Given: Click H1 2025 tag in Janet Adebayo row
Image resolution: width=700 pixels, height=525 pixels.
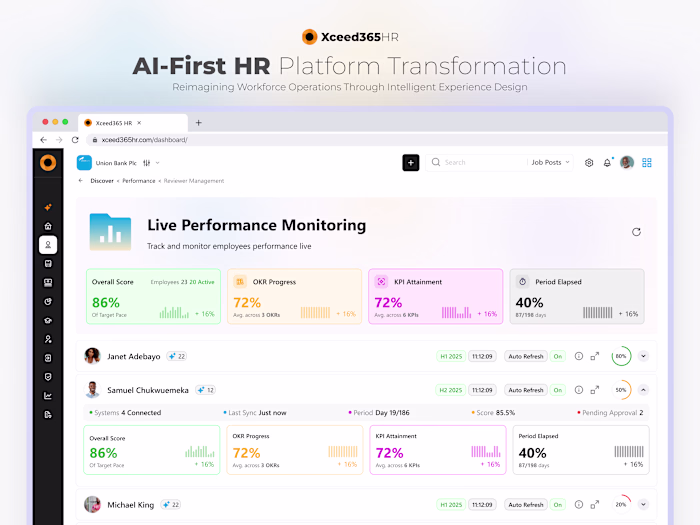Looking at the screenshot, I should point(451,356).
